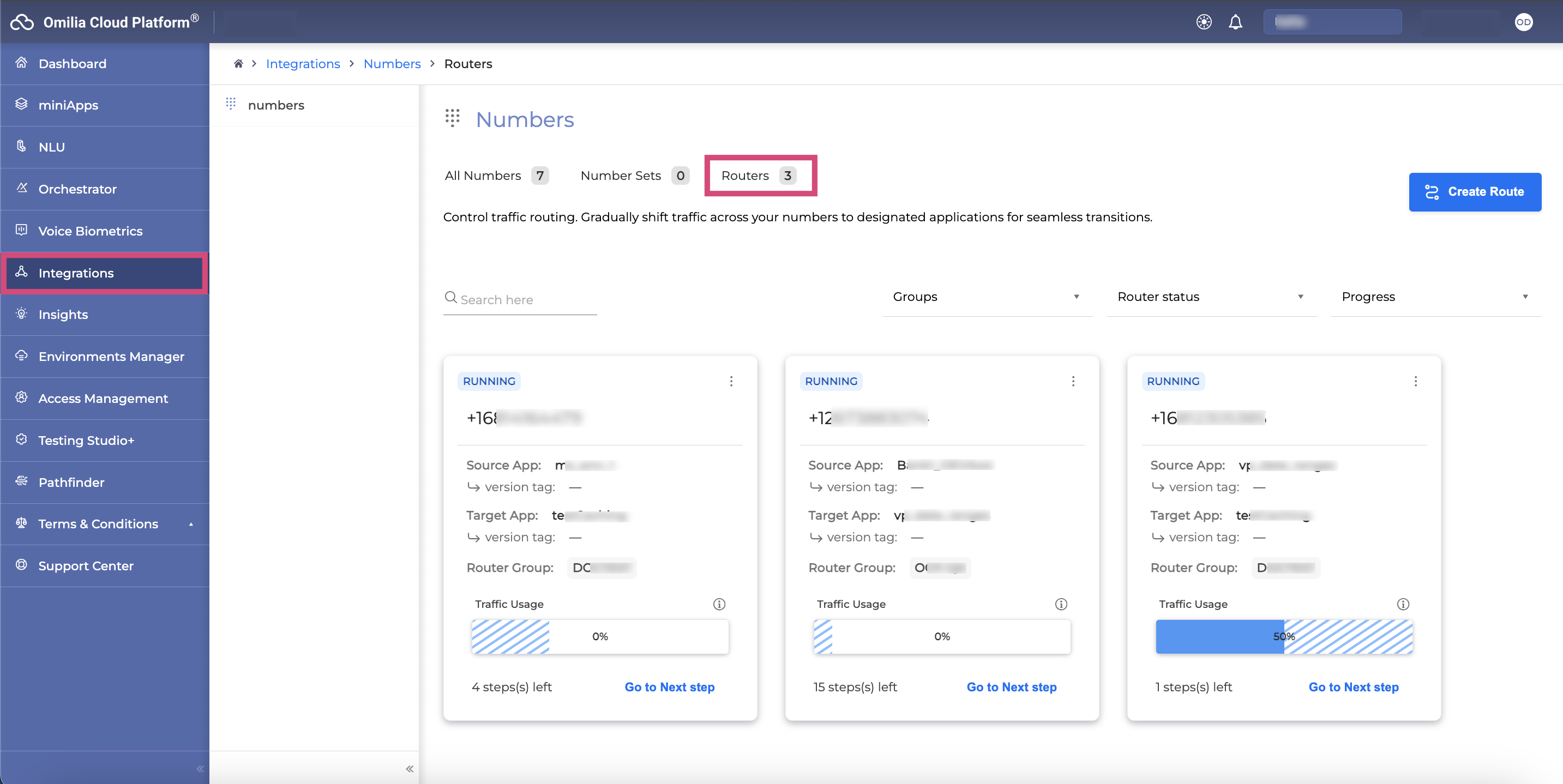Image resolution: width=1563 pixels, height=784 pixels.
Task: Click the OD user avatar icon
Action: tap(1523, 22)
